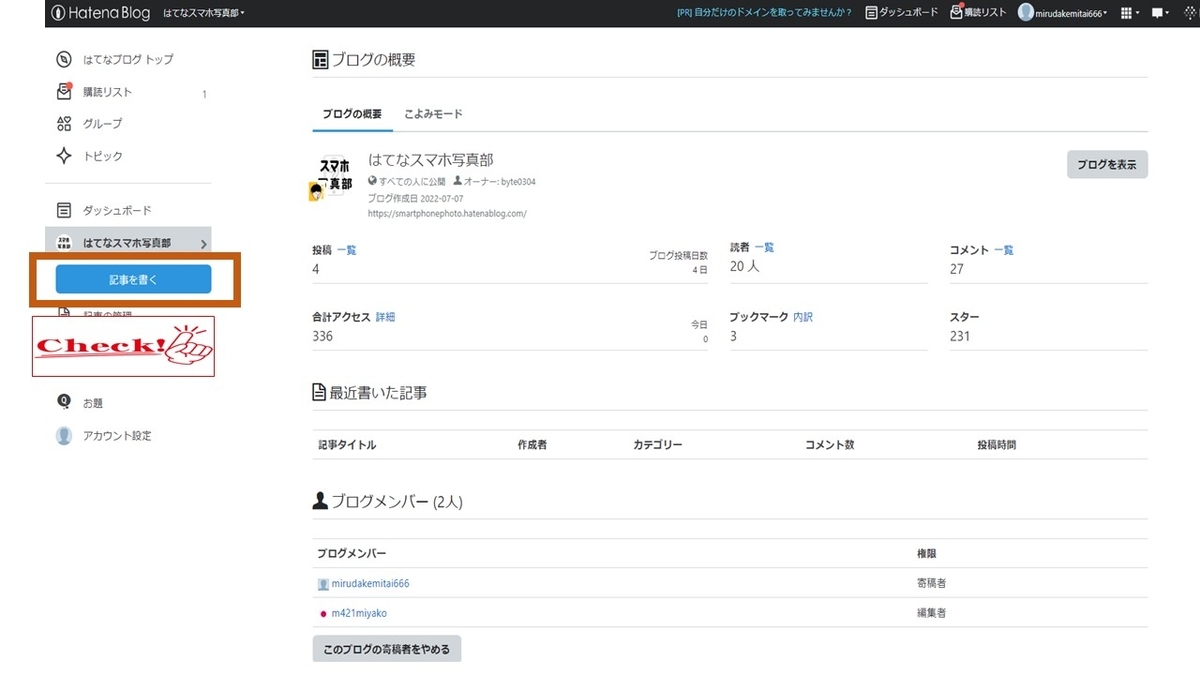Open the mirudakemitai666 account menu

point(1064,13)
